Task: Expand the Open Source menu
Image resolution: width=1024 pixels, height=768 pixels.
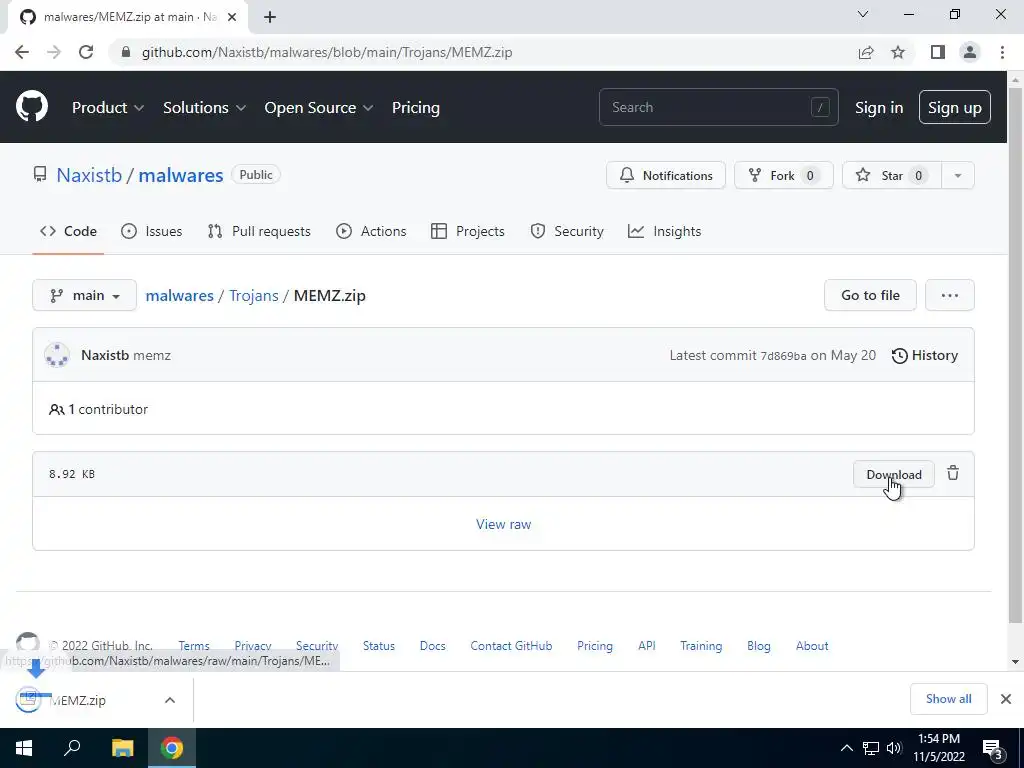Action: (x=319, y=107)
